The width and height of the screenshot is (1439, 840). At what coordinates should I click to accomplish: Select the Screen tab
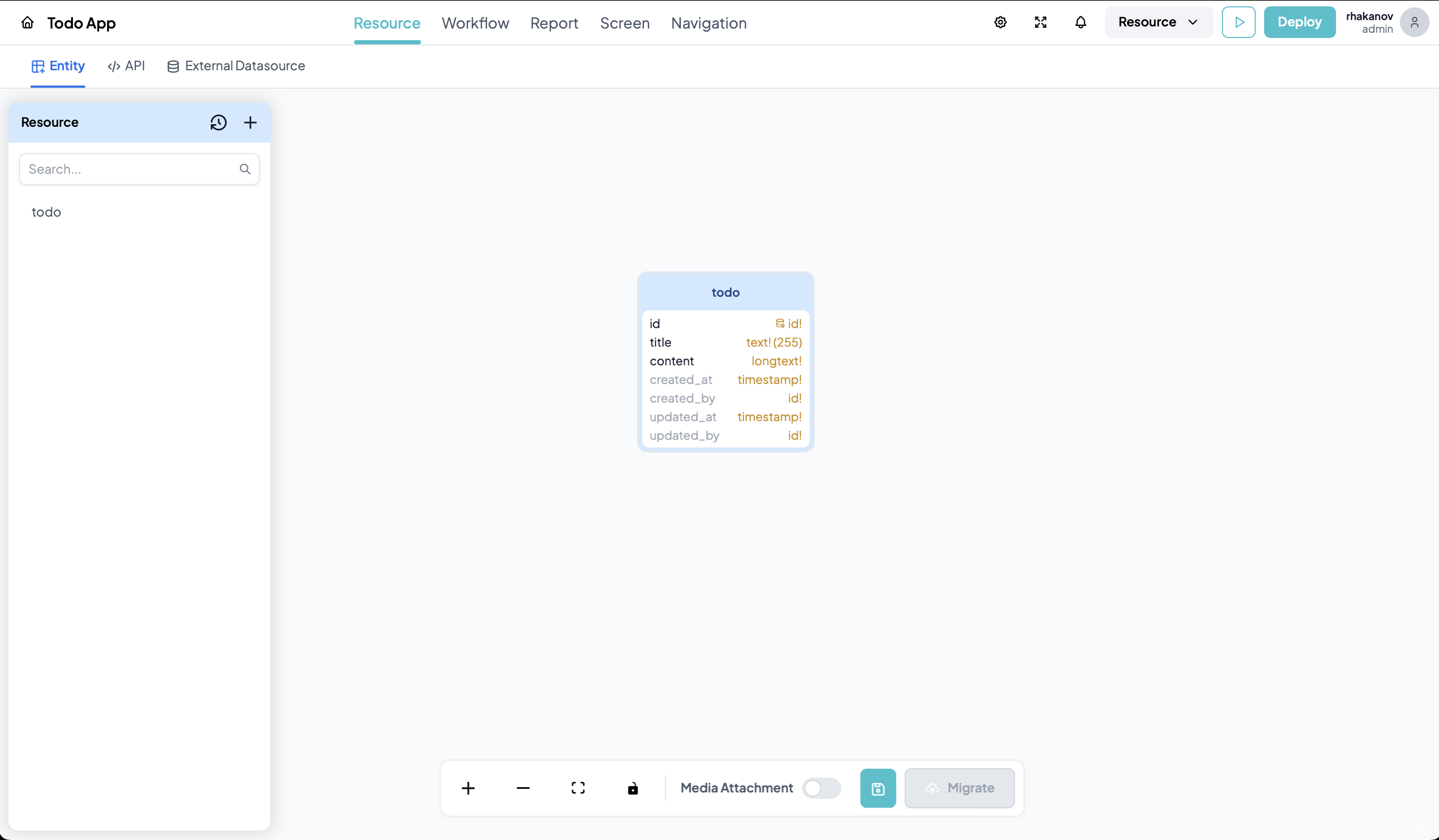pyautogui.click(x=625, y=23)
